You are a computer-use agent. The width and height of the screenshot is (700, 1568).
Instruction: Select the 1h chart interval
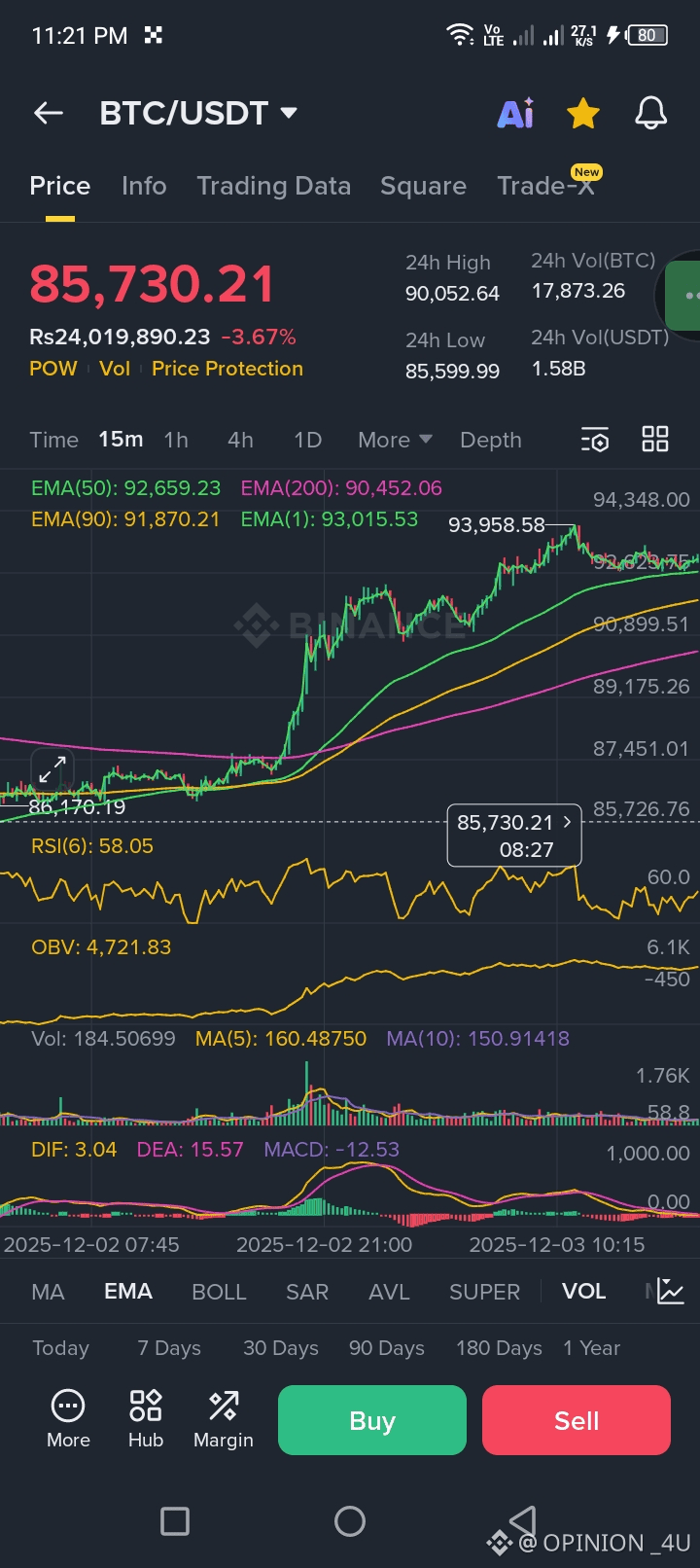[176, 440]
